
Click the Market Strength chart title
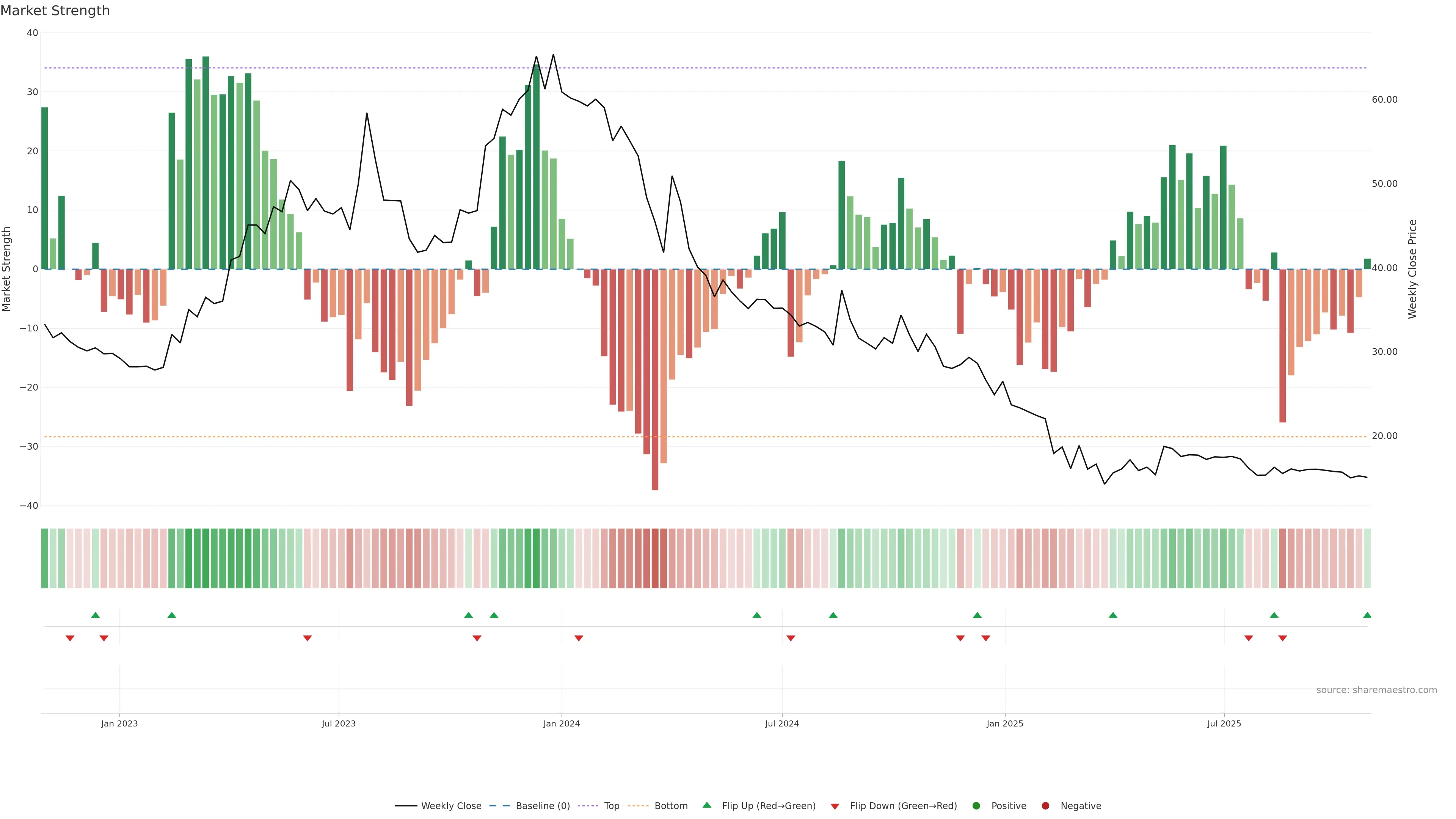point(55,11)
